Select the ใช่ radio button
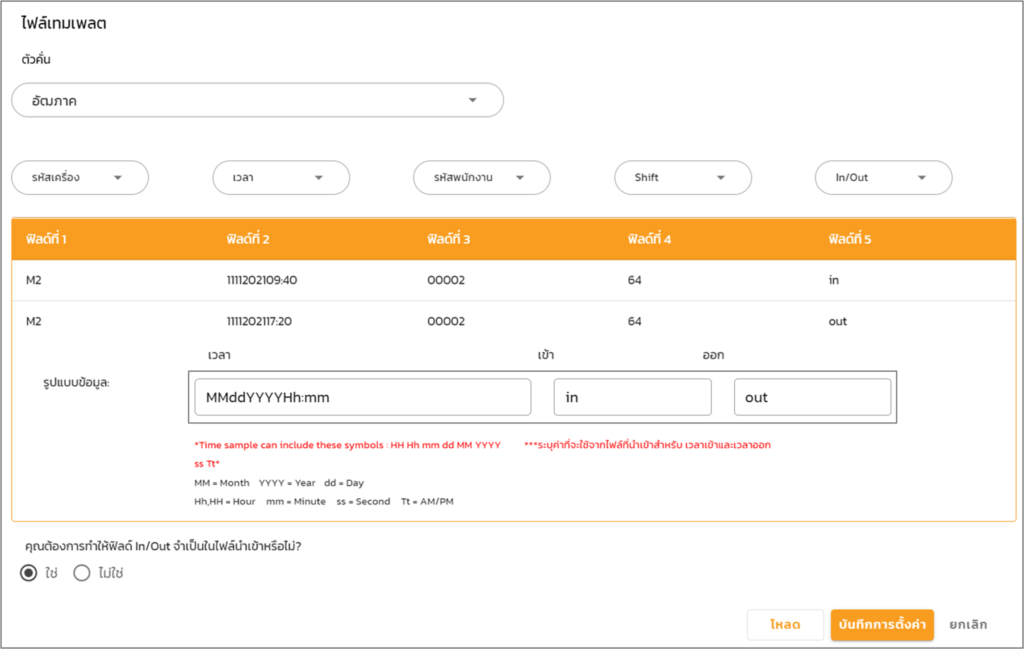 [29, 573]
